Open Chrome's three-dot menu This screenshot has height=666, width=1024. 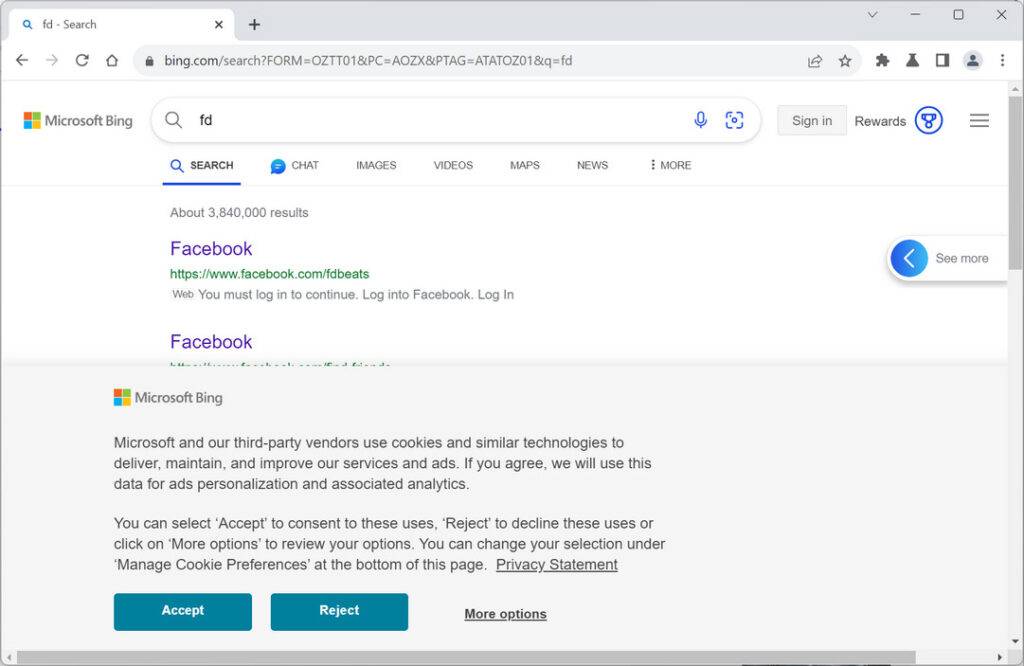coord(1002,60)
